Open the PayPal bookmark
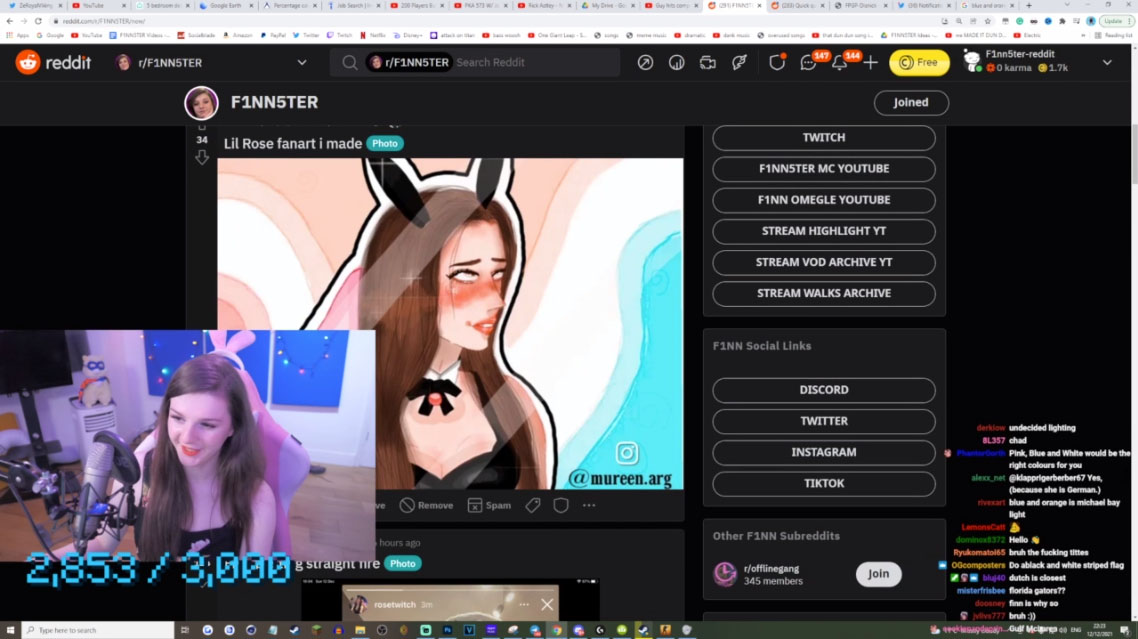This screenshot has width=1138, height=639. (x=274, y=35)
